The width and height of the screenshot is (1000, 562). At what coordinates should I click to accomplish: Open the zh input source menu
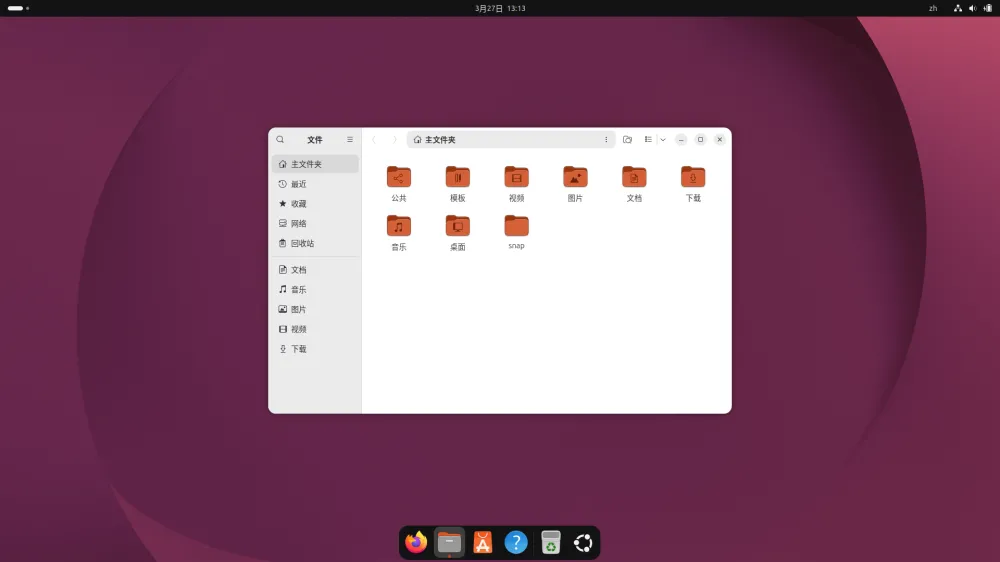(x=933, y=8)
